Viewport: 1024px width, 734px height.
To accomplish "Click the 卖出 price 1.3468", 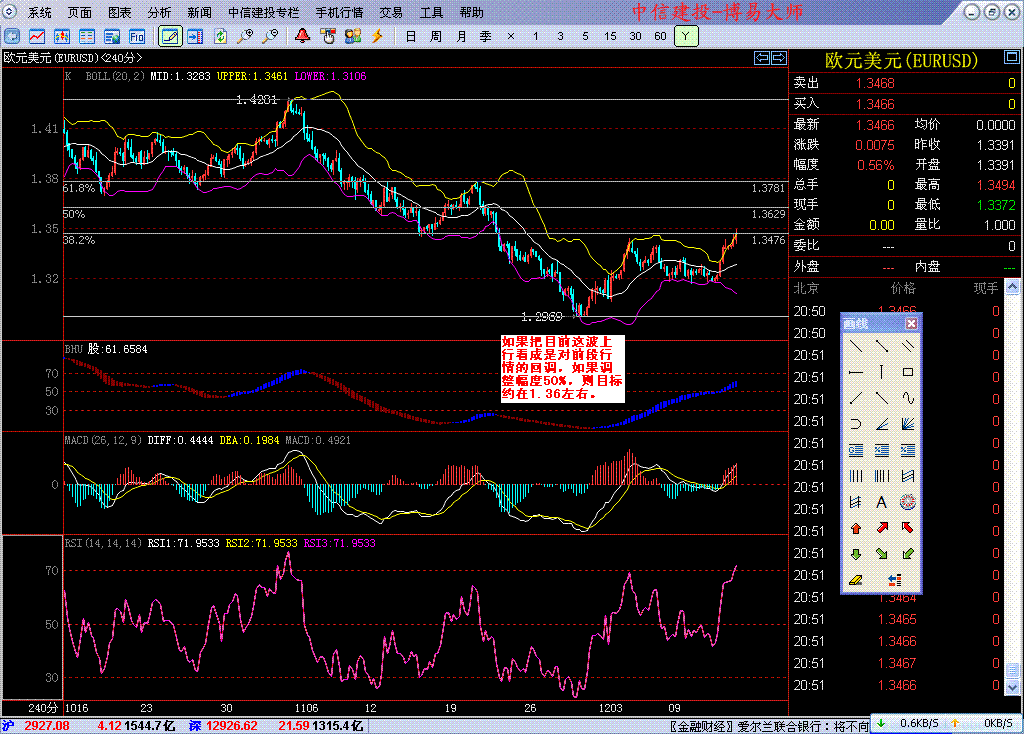I will tap(875, 84).
